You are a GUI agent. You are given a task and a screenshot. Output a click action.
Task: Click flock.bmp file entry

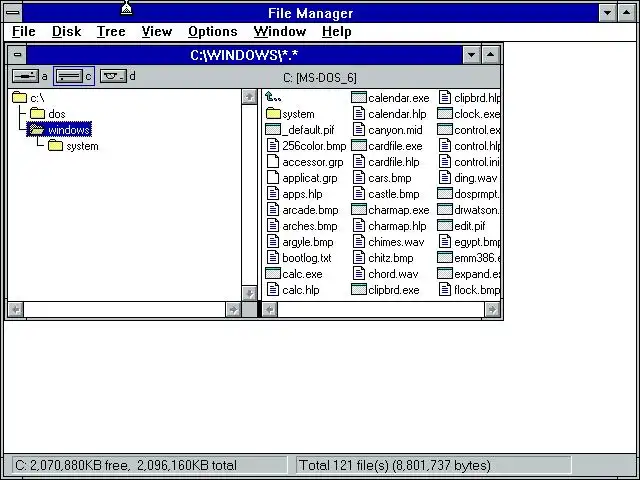point(469,290)
